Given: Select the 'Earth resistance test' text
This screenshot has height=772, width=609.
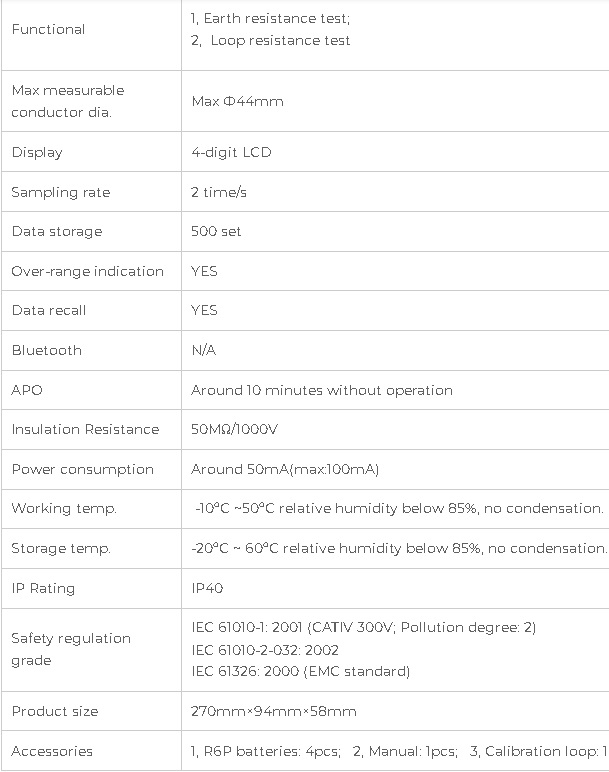Looking at the screenshot, I should (276, 18).
